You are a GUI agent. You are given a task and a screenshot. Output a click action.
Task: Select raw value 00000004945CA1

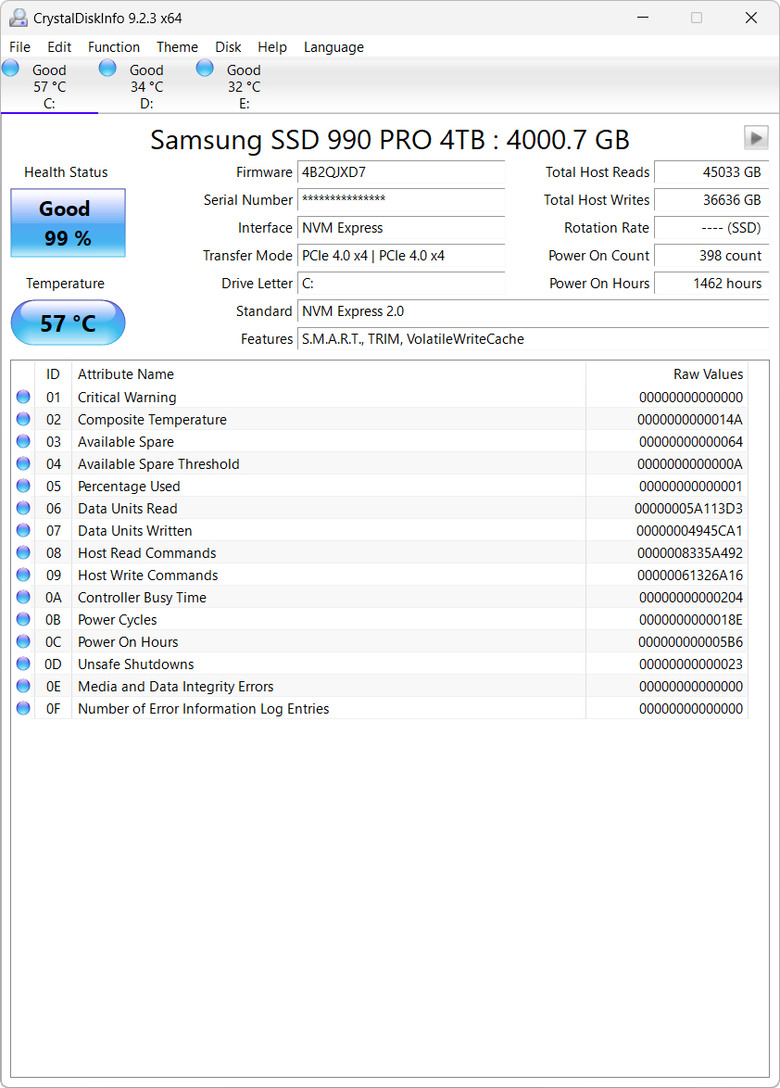(689, 530)
